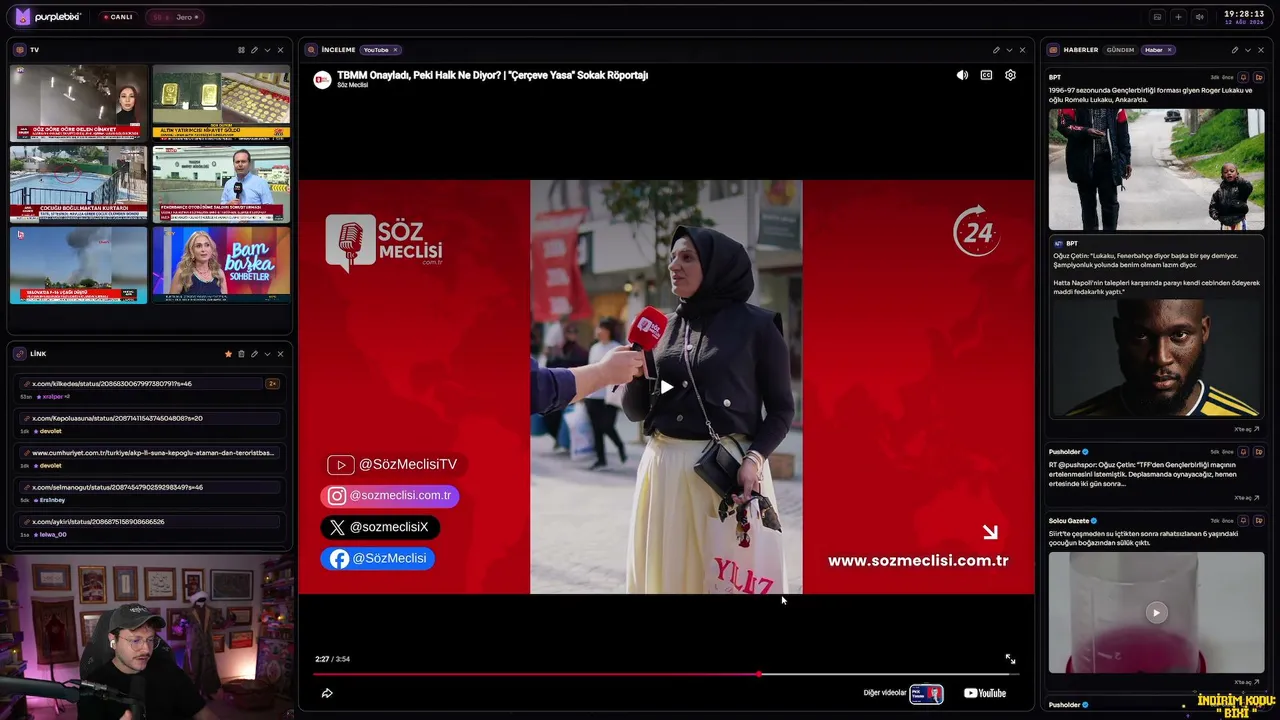
Task: Click the share arrow below the video
Action: coord(327,693)
